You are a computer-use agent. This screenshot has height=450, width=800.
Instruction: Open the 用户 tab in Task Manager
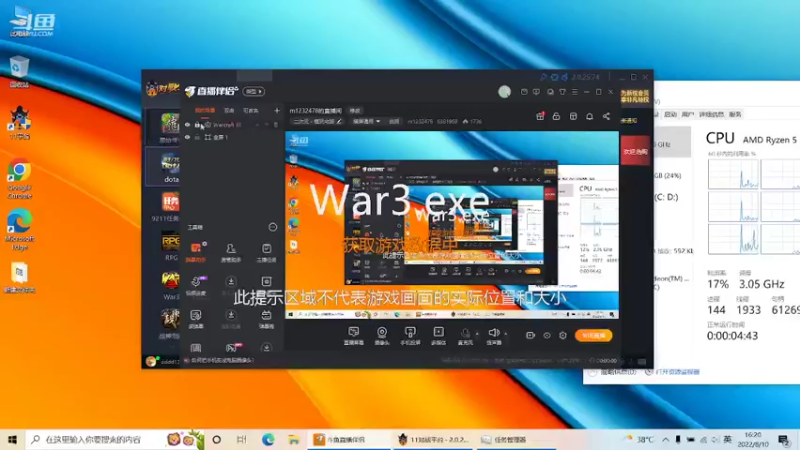[687, 114]
